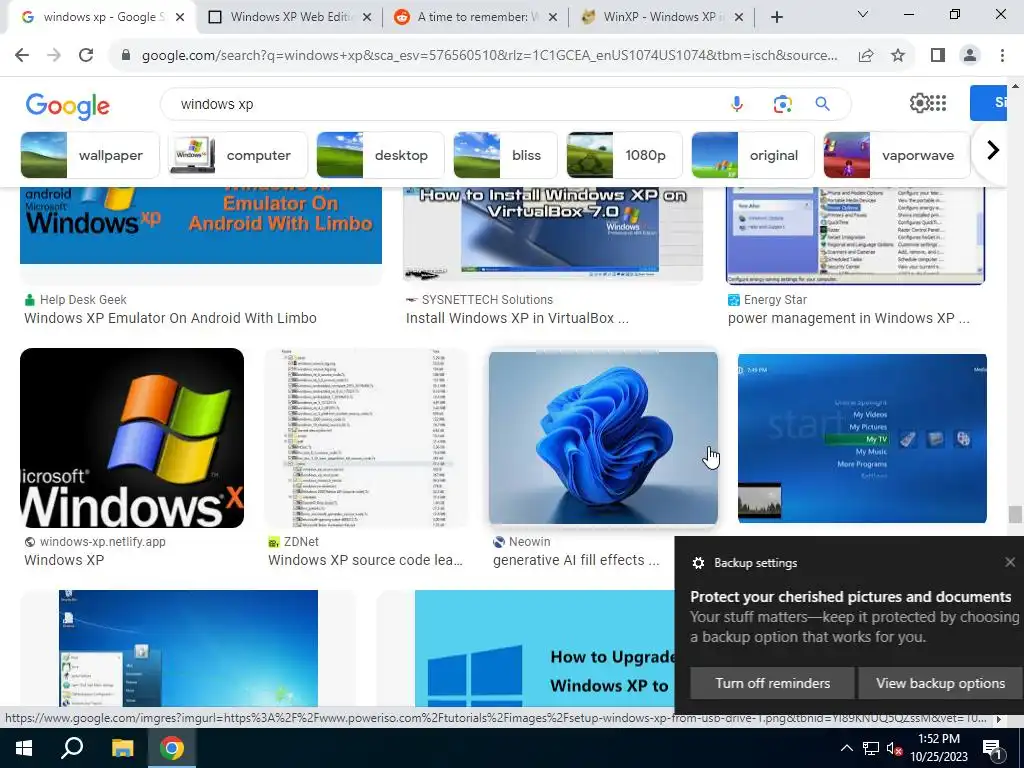Dismiss the Backup settings notification

[x=1010, y=562]
